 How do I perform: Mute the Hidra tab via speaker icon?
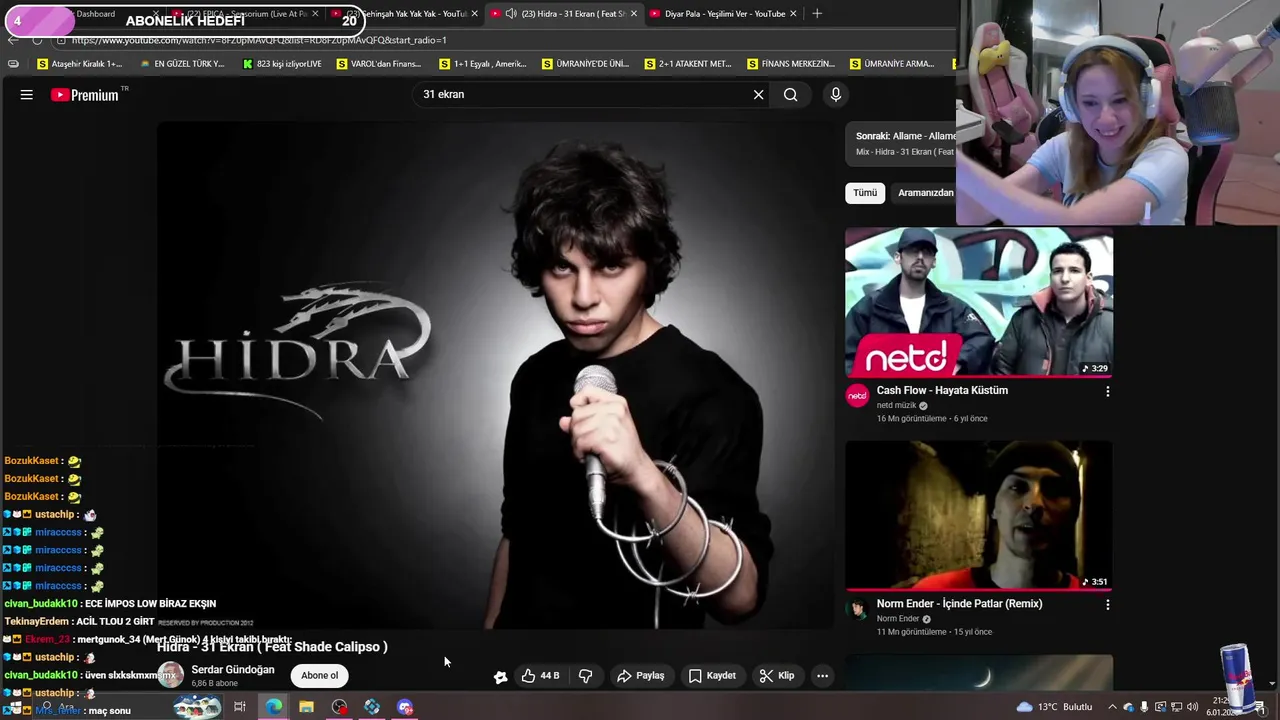click(511, 14)
